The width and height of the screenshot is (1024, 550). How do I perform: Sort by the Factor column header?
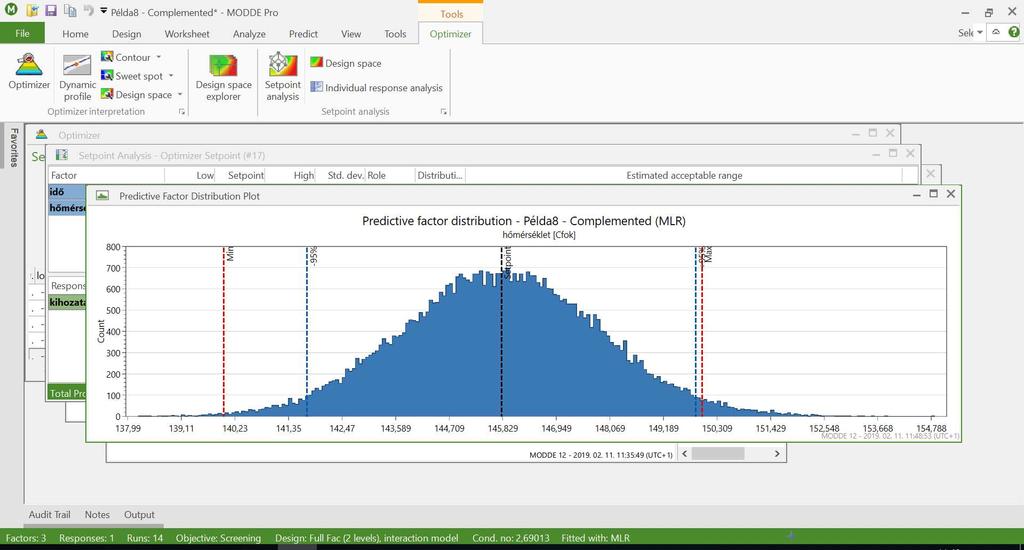pyautogui.click(x=106, y=175)
